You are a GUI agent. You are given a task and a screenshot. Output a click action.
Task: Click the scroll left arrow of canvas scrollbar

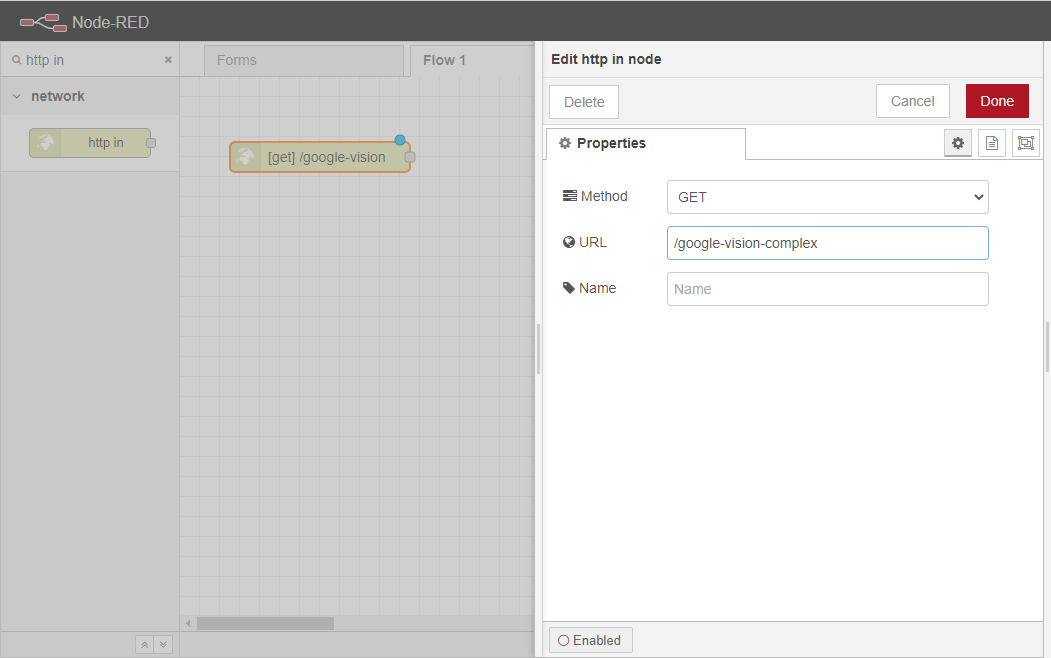[188, 624]
